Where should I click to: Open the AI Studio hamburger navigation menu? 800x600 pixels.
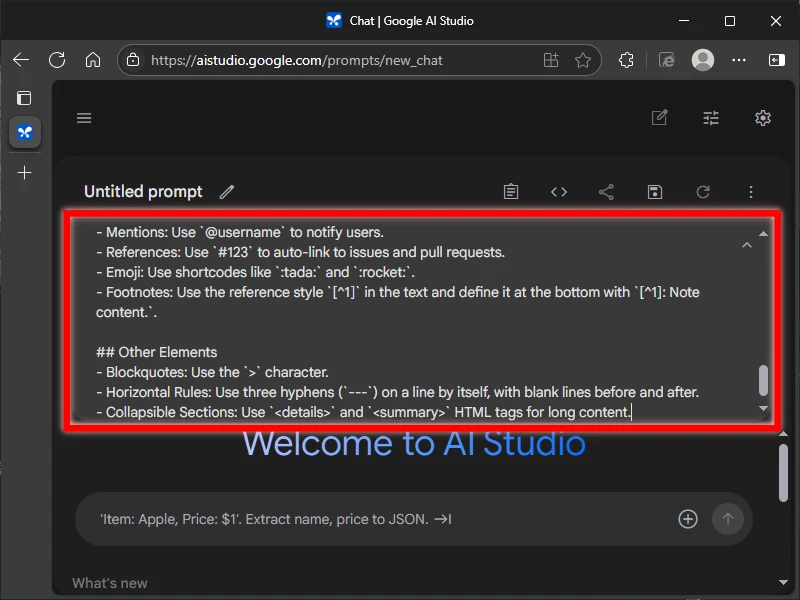84,118
